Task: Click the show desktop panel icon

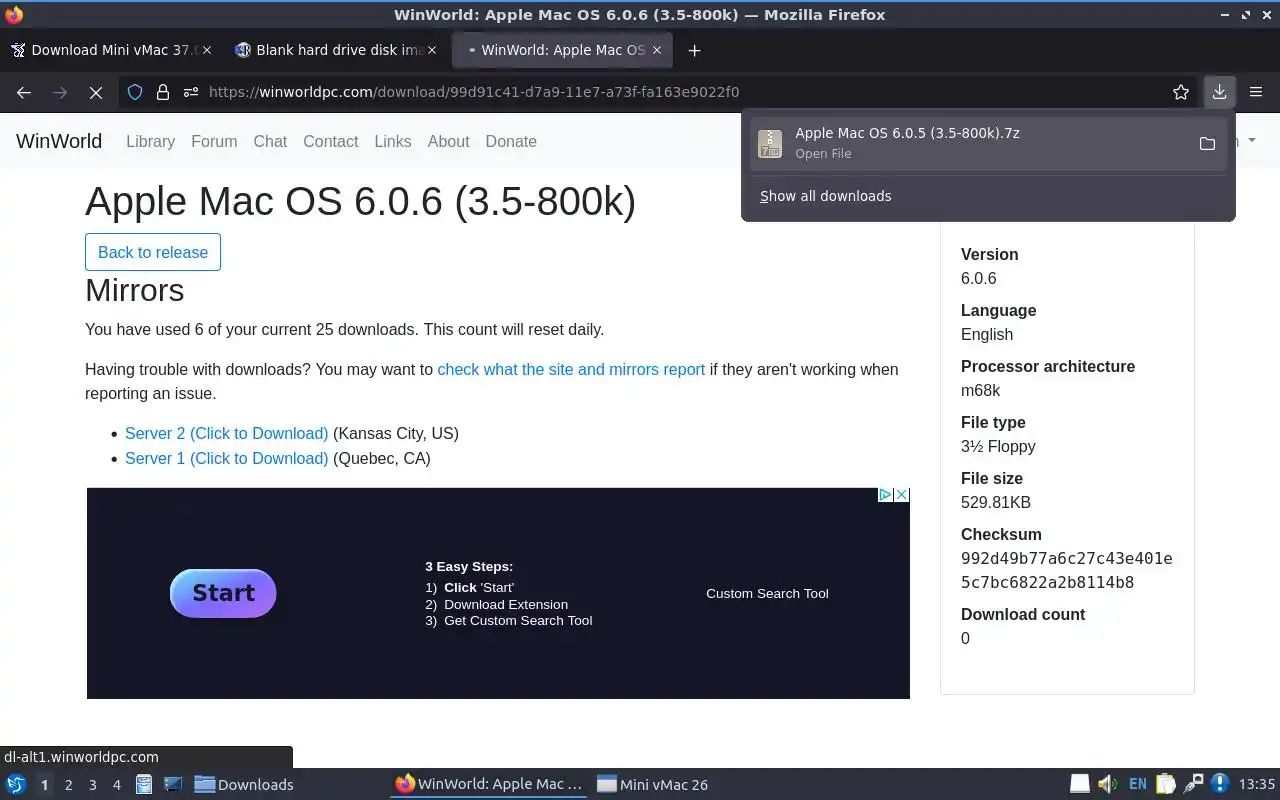Action: pos(173,785)
